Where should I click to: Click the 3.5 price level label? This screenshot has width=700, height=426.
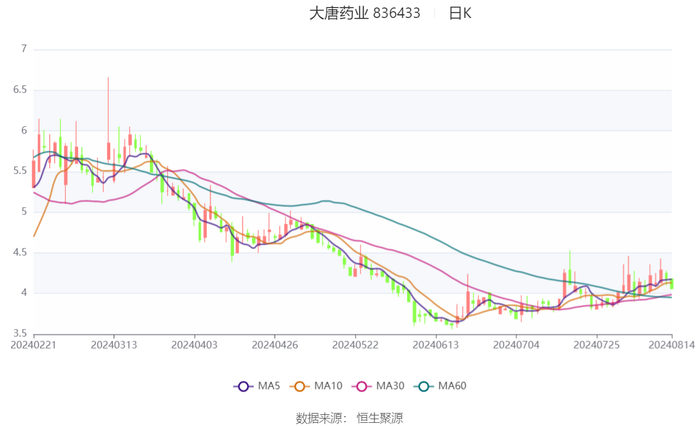18,333
